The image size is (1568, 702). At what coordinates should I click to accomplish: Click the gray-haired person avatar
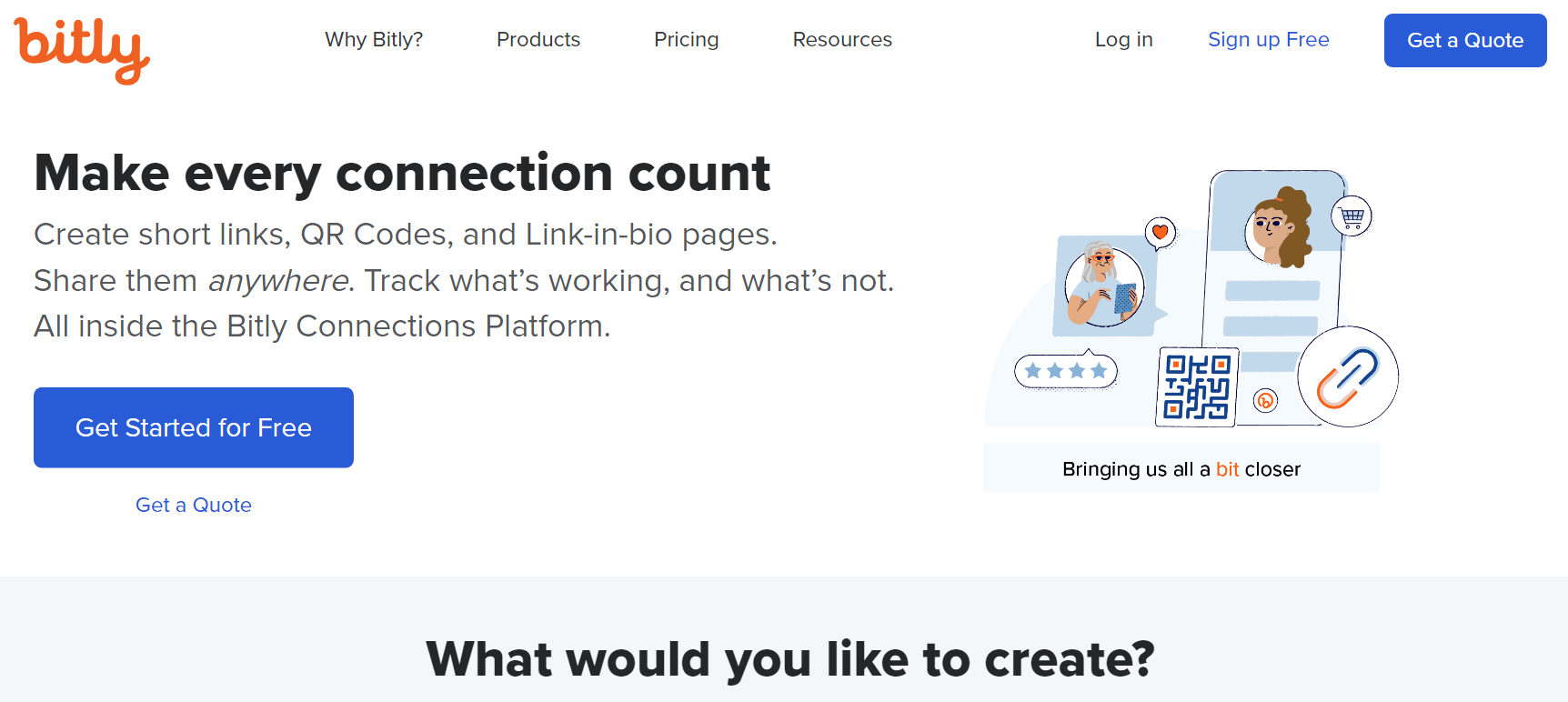(x=1104, y=286)
